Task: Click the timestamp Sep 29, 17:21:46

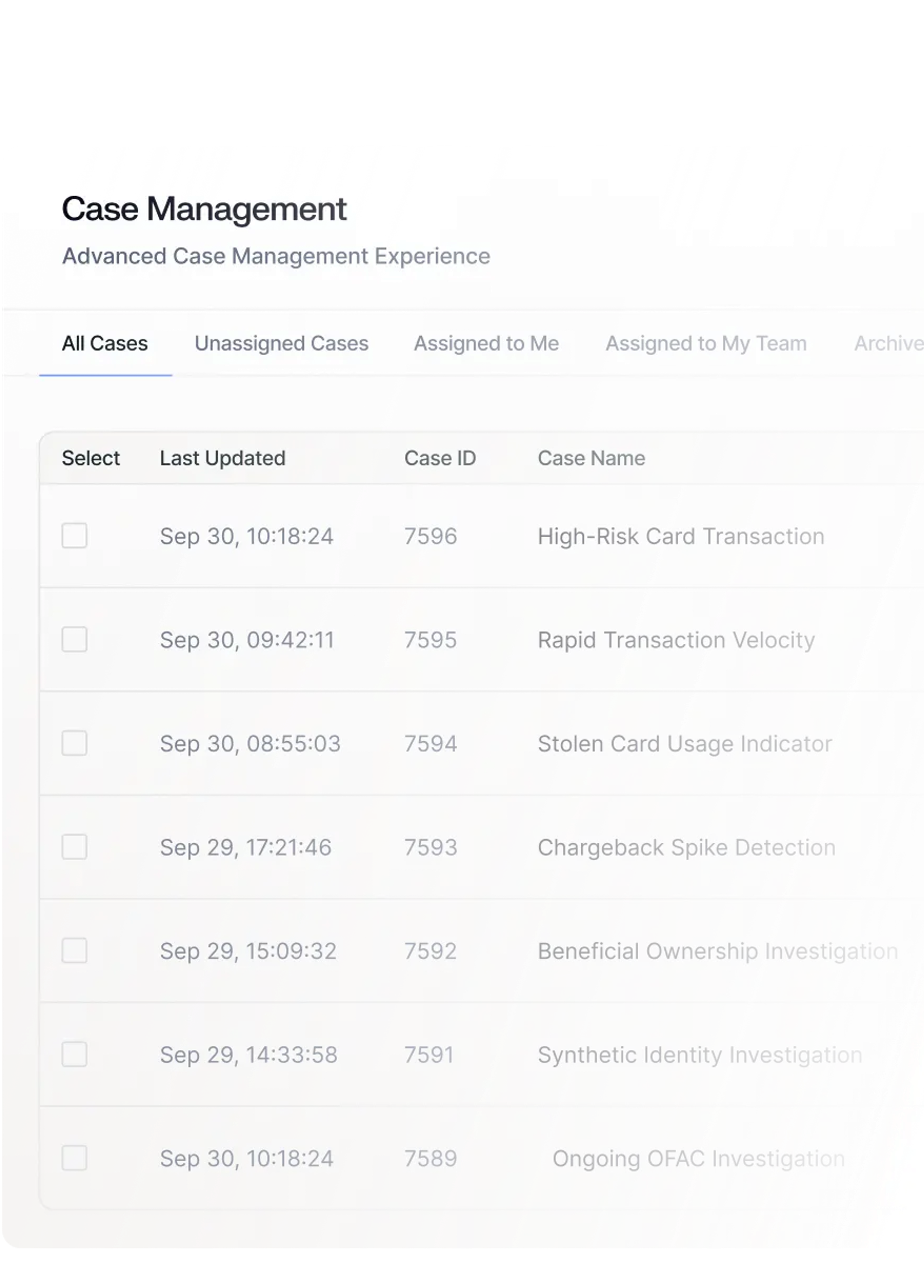Action: [246, 848]
